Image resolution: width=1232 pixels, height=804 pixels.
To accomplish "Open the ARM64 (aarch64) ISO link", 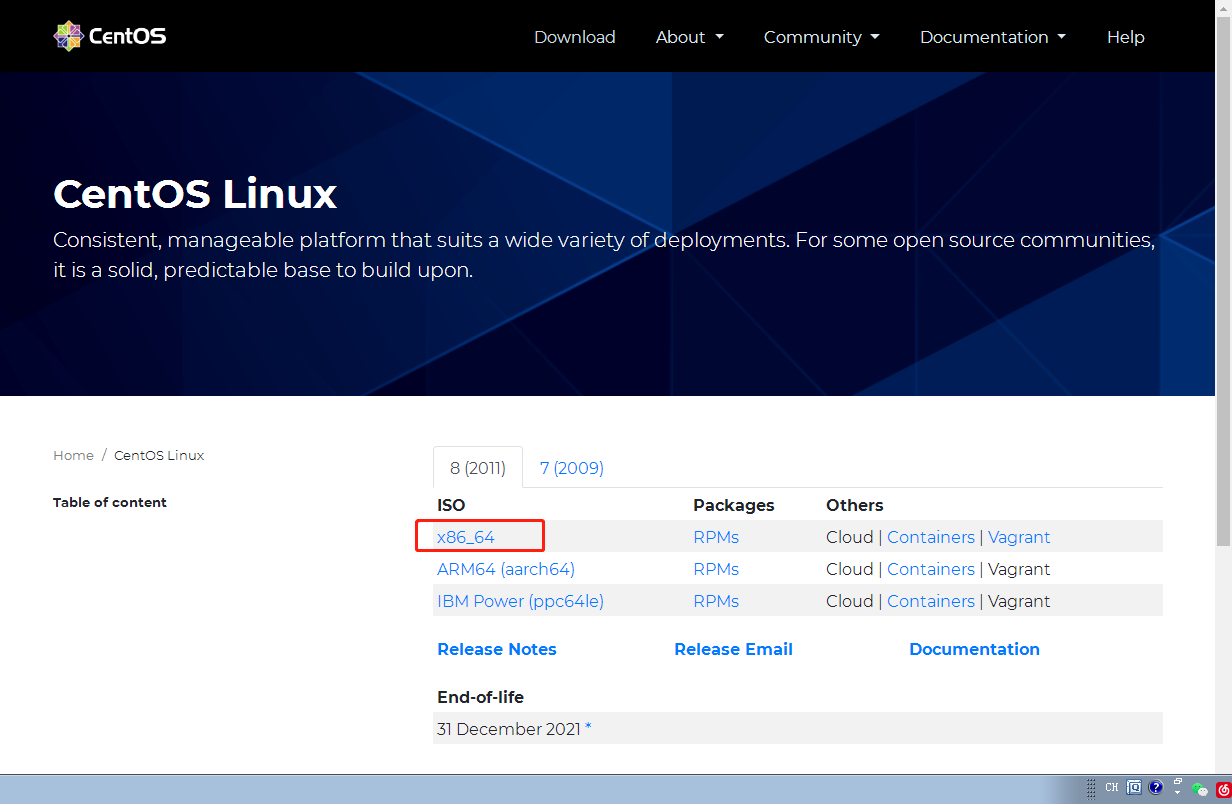I will click(x=506, y=569).
